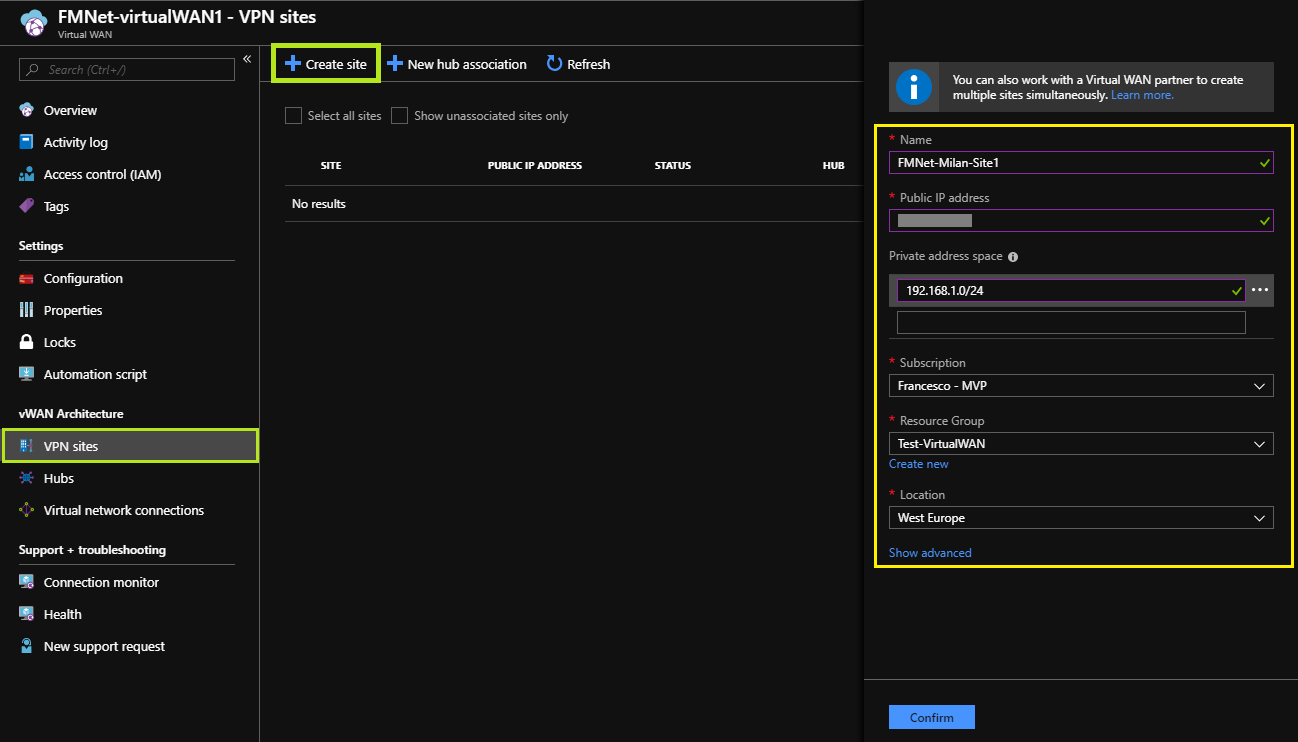Select VPN sites in the sidebar
Image resolution: width=1298 pixels, height=742 pixels.
click(130, 446)
